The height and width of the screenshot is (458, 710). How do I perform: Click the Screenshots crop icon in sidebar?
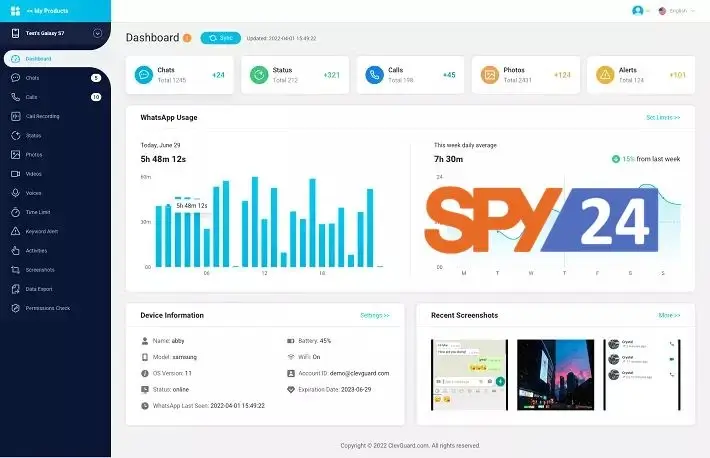click(15, 270)
